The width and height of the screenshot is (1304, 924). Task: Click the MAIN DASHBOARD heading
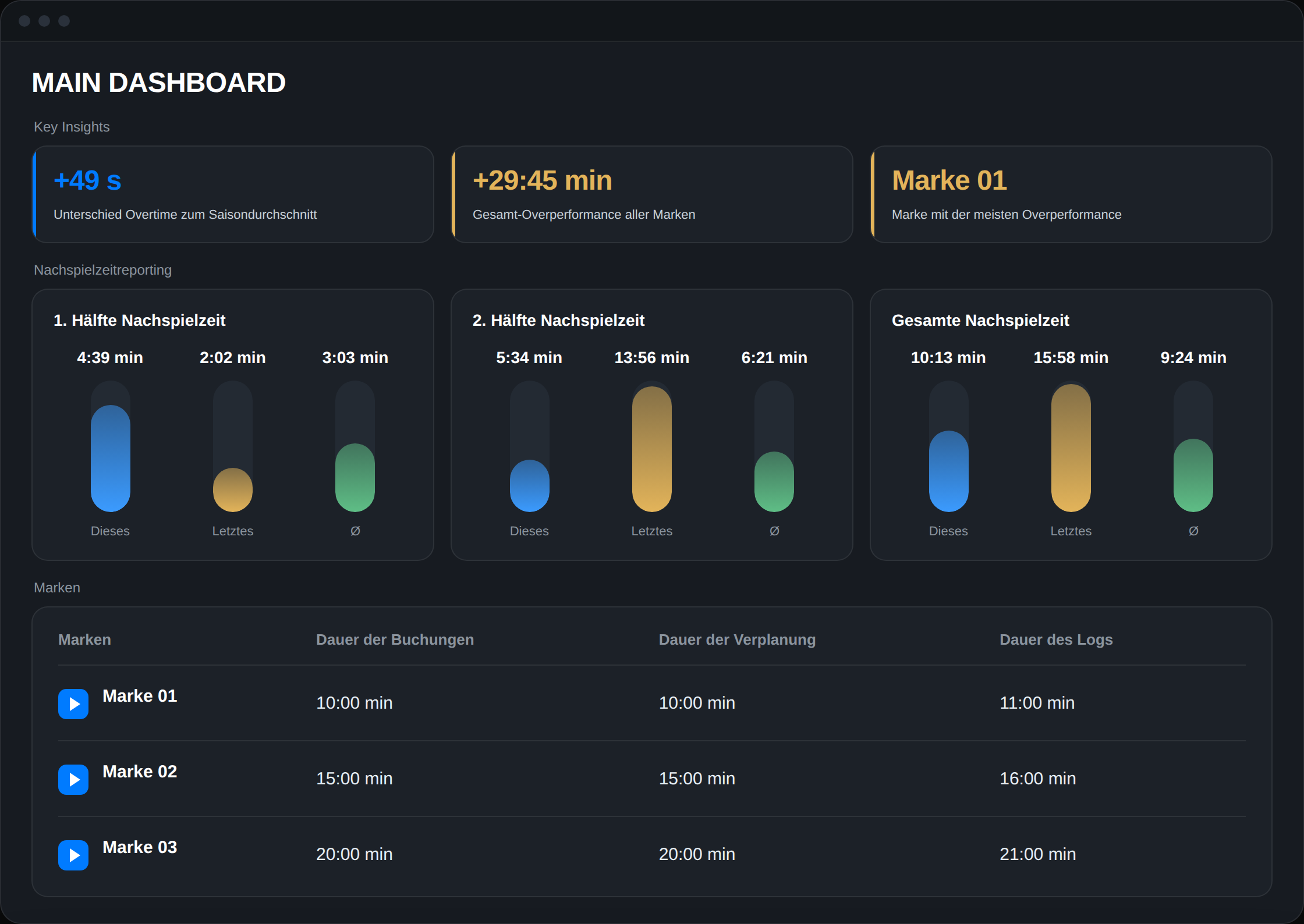point(158,83)
